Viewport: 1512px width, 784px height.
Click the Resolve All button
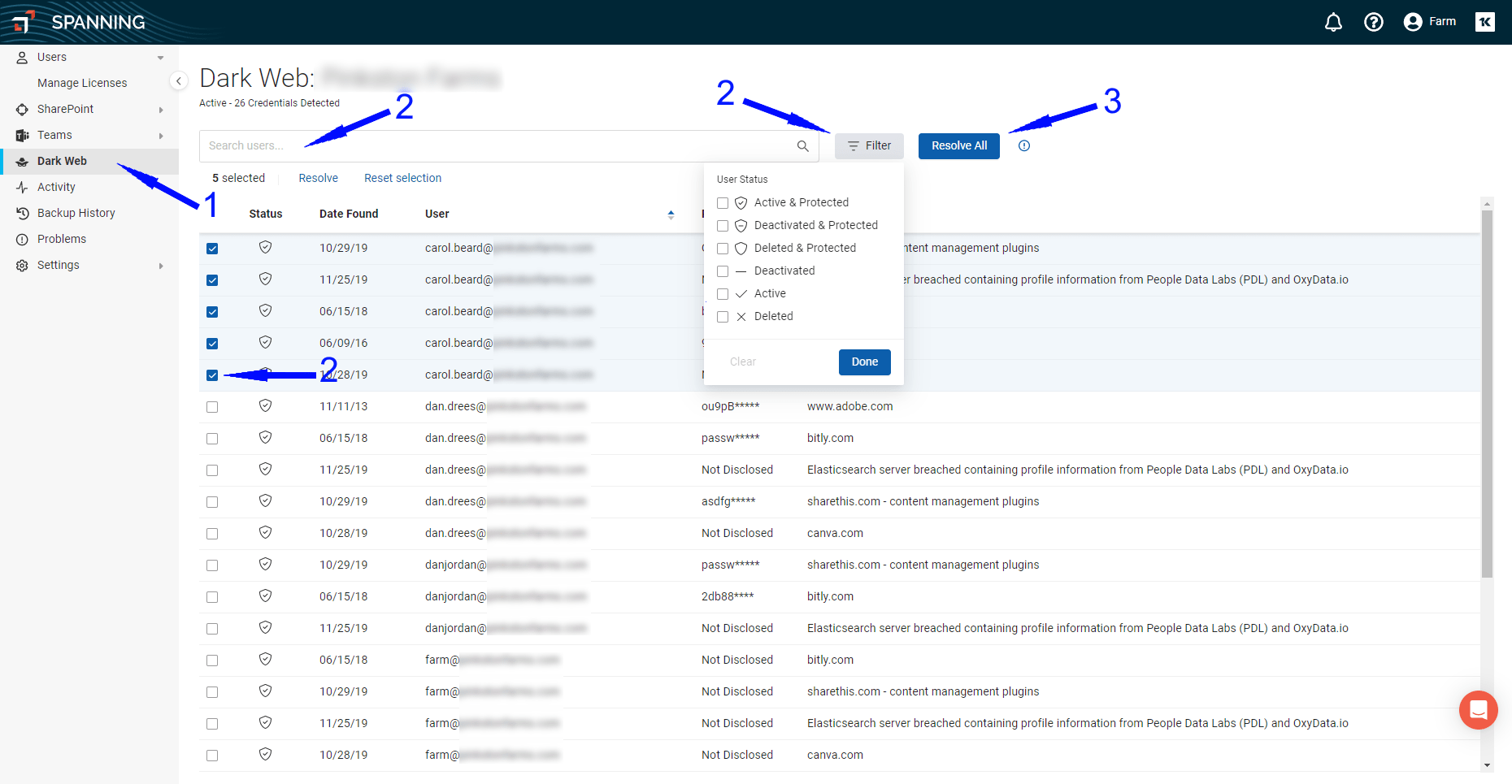tap(959, 146)
